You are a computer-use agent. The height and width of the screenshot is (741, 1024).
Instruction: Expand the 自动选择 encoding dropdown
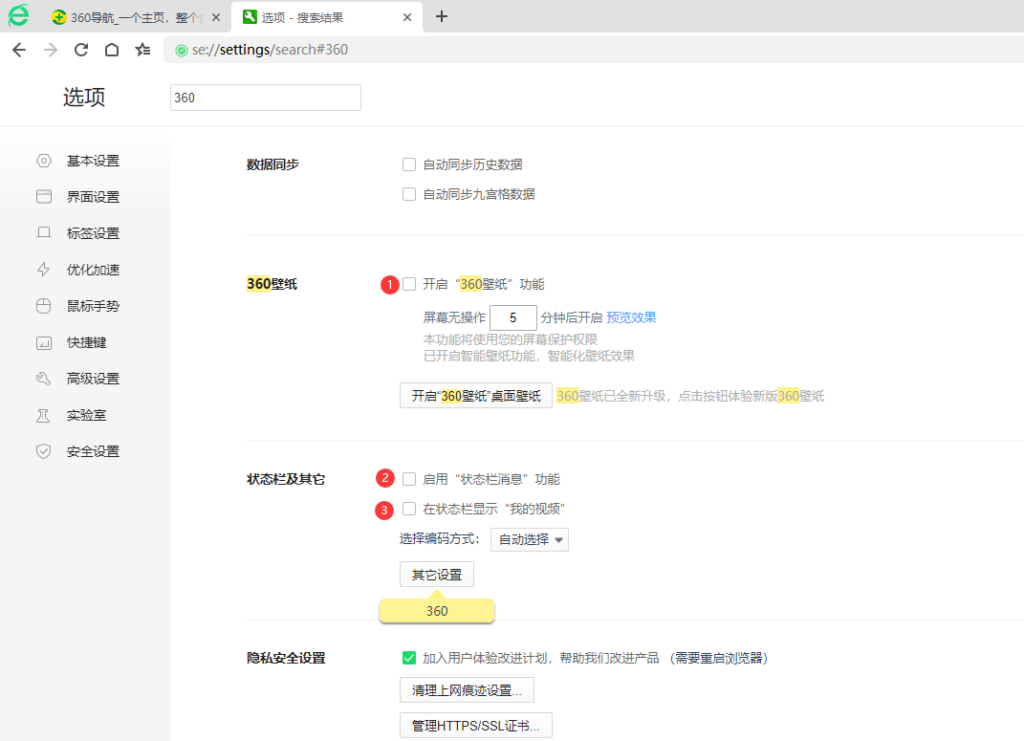(529, 540)
